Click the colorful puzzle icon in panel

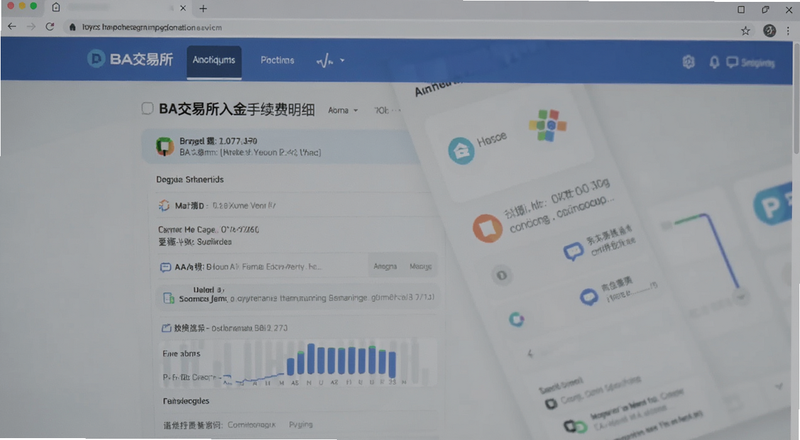tap(547, 125)
